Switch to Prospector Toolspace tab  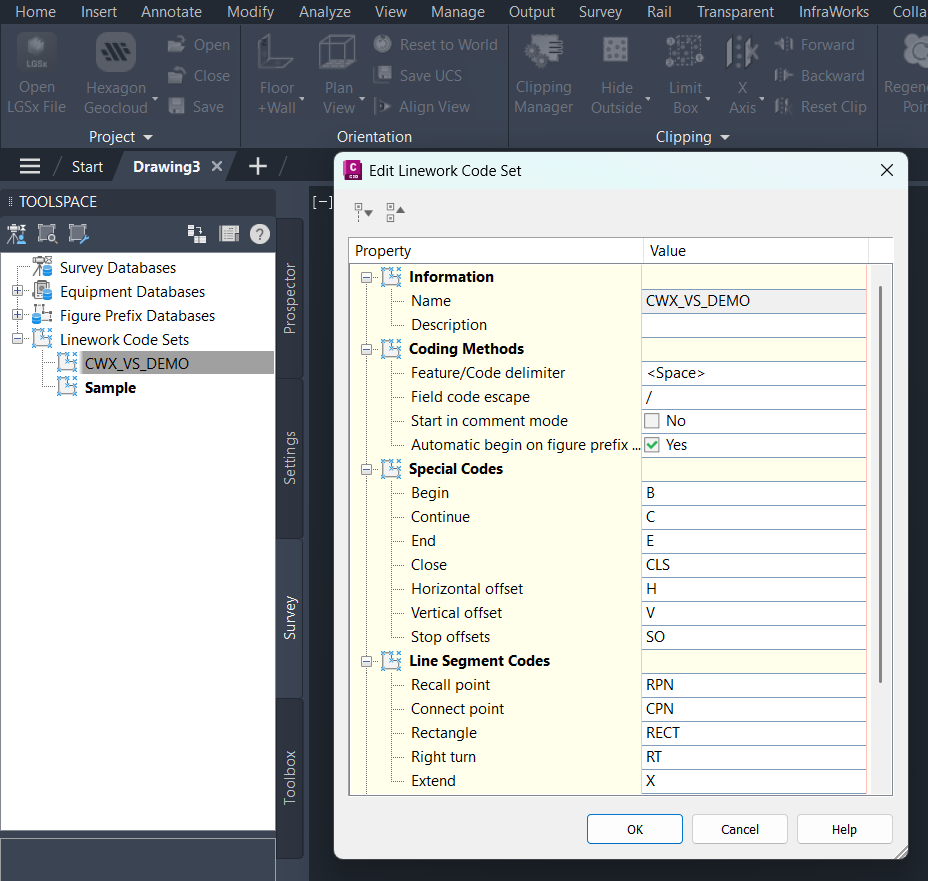coord(289,298)
